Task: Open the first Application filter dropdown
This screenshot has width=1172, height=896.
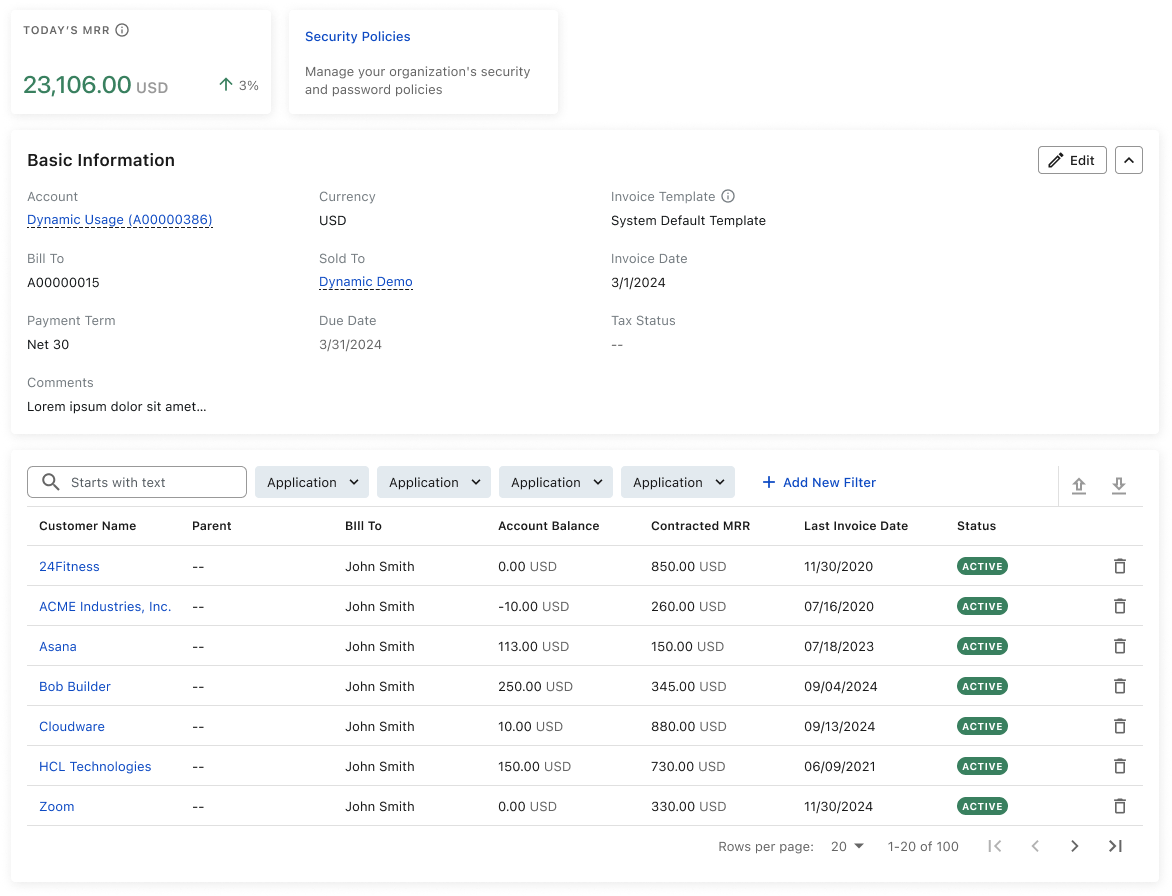Action: pyautogui.click(x=312, y=482)
